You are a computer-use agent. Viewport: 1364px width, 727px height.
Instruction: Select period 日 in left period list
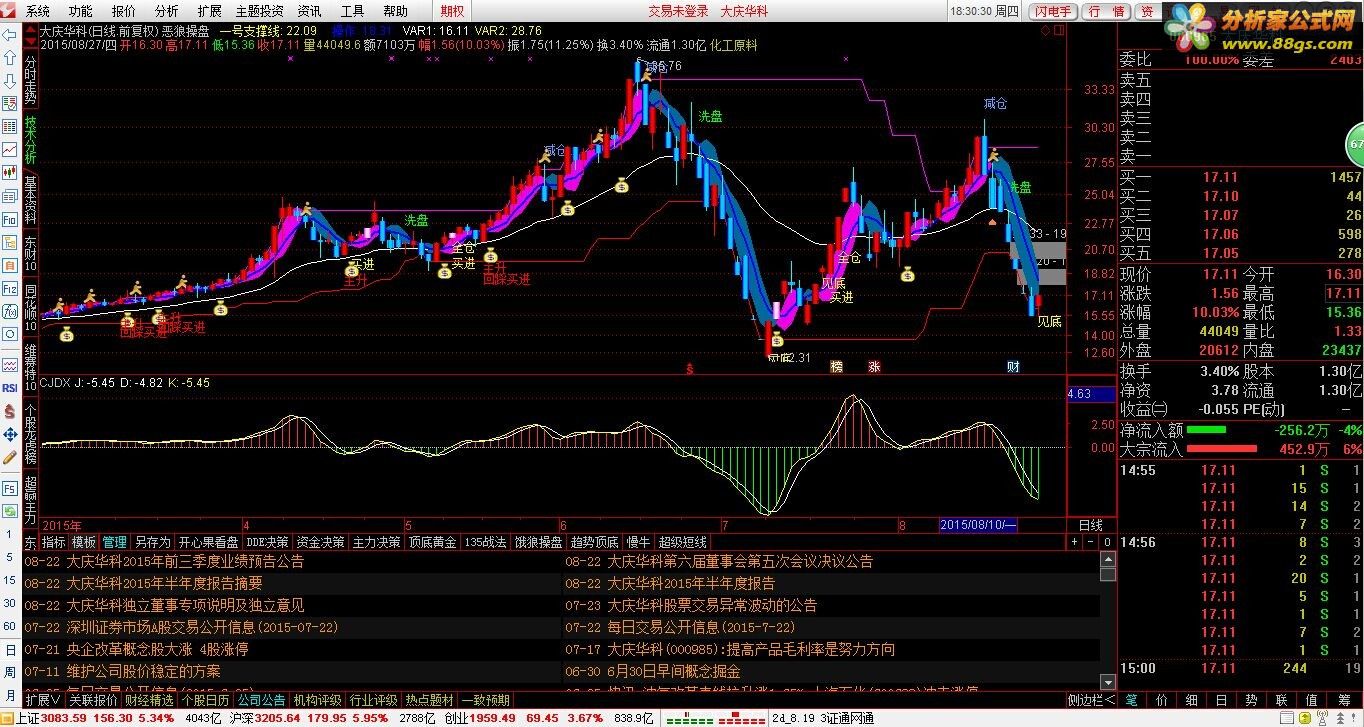tap(10, 649)
